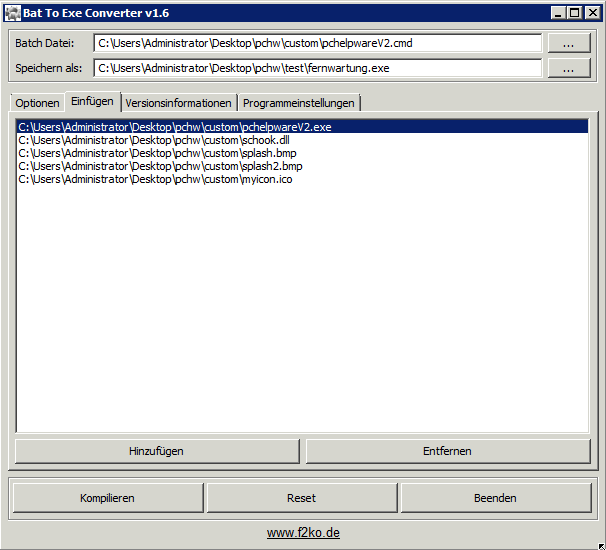Open the www.f2ko.de link
Screen dimensions: 606x550
point(303,533)
